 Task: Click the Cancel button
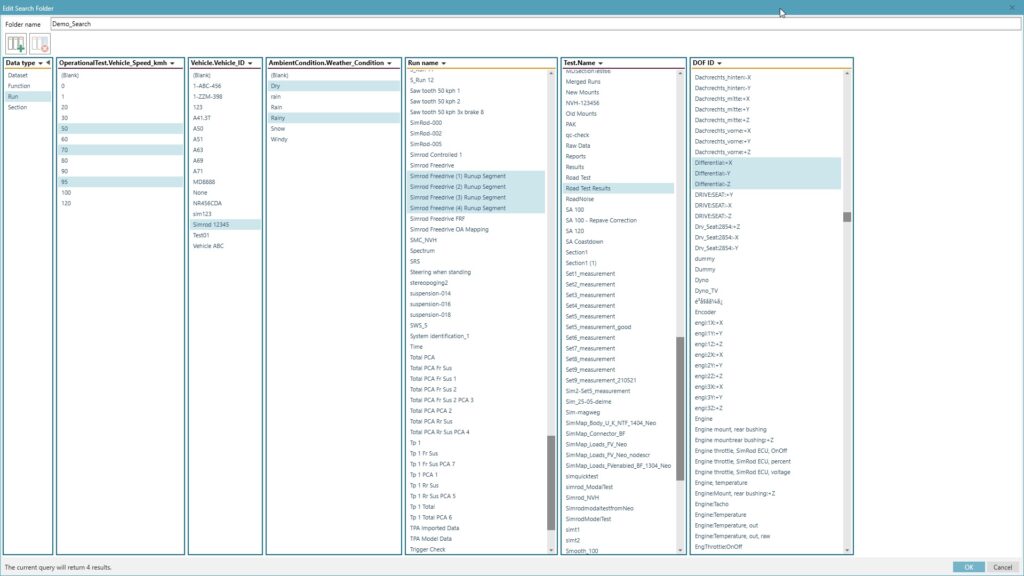click(x=1005, y=565)
